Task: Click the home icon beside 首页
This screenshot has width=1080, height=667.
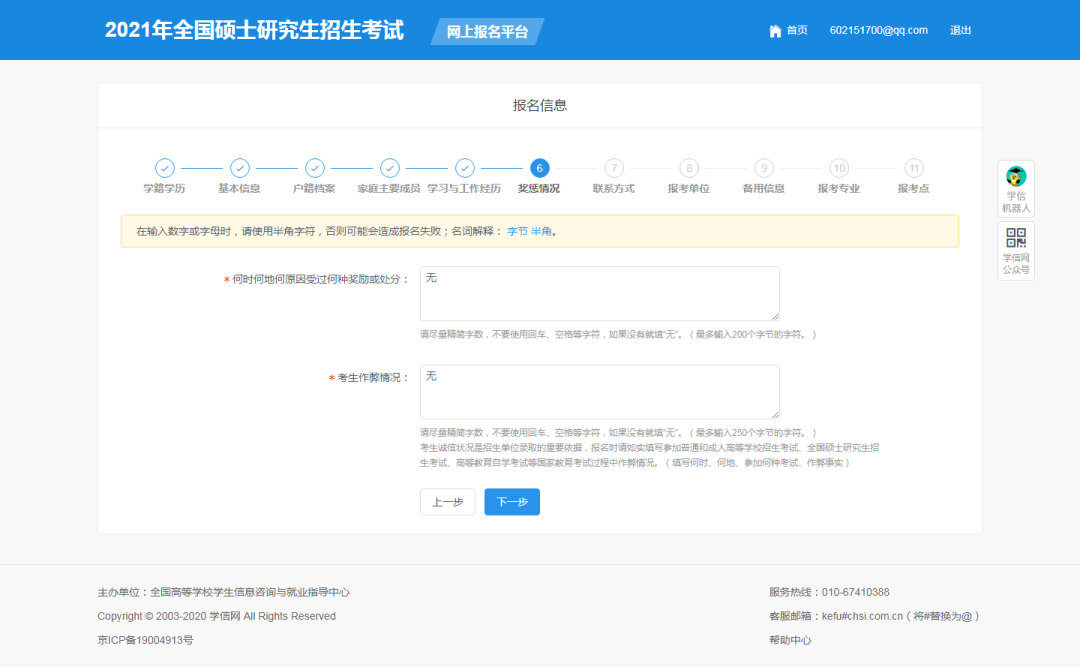Action: coord(775,30)
